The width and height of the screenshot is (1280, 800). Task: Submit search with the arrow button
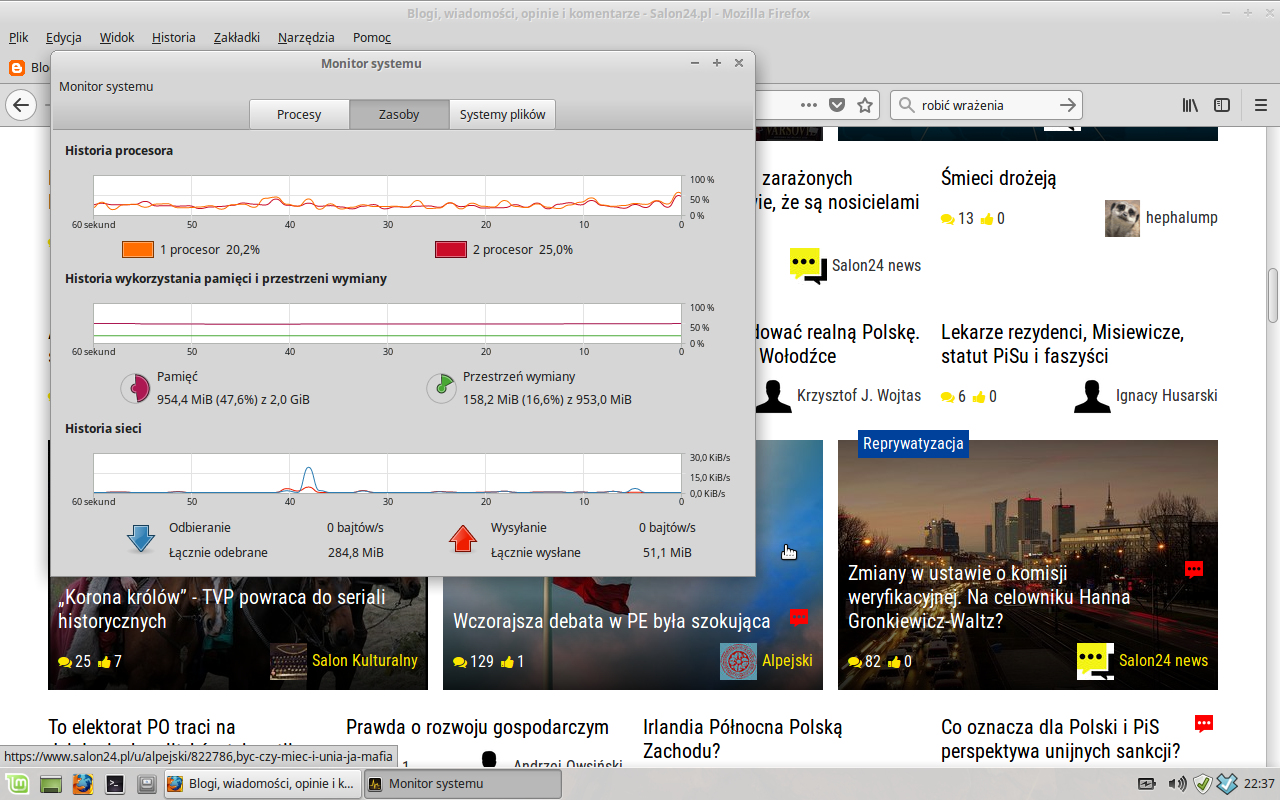1068,105
